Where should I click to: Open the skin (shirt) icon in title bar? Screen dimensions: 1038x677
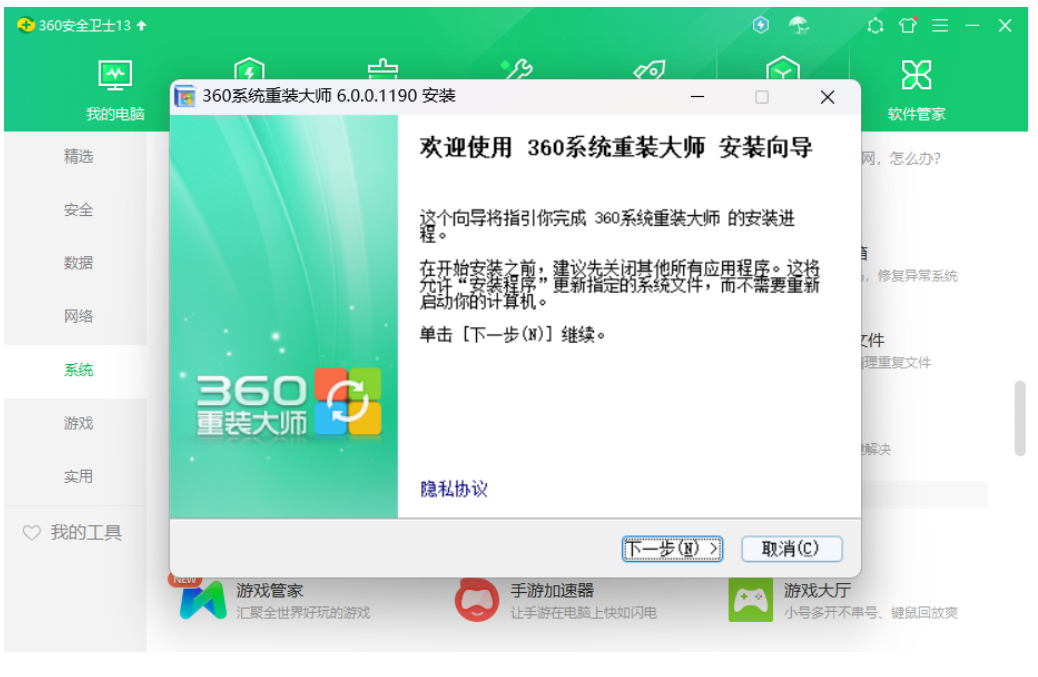(908, 25)
